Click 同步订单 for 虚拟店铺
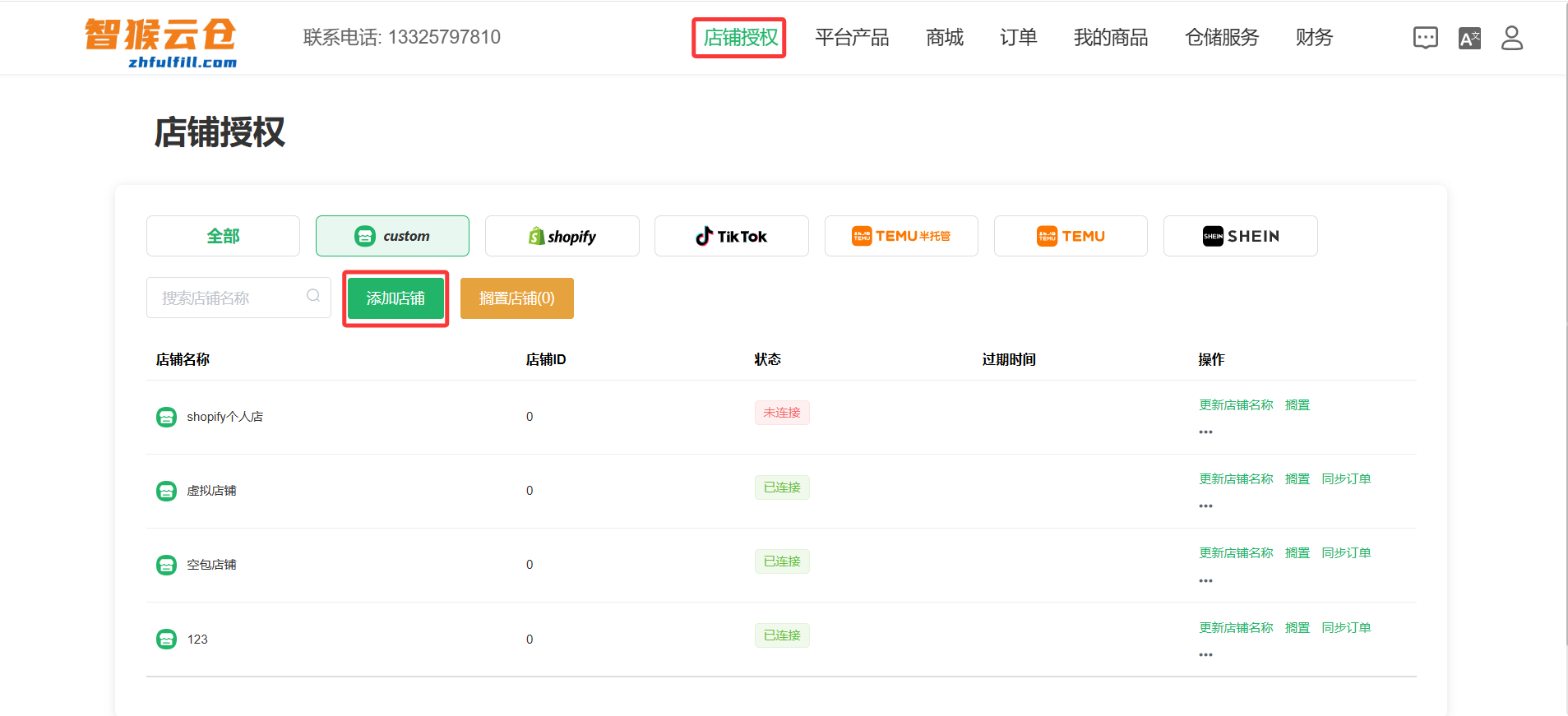This screenshot has height=716, width=1568. point(1346,478)
